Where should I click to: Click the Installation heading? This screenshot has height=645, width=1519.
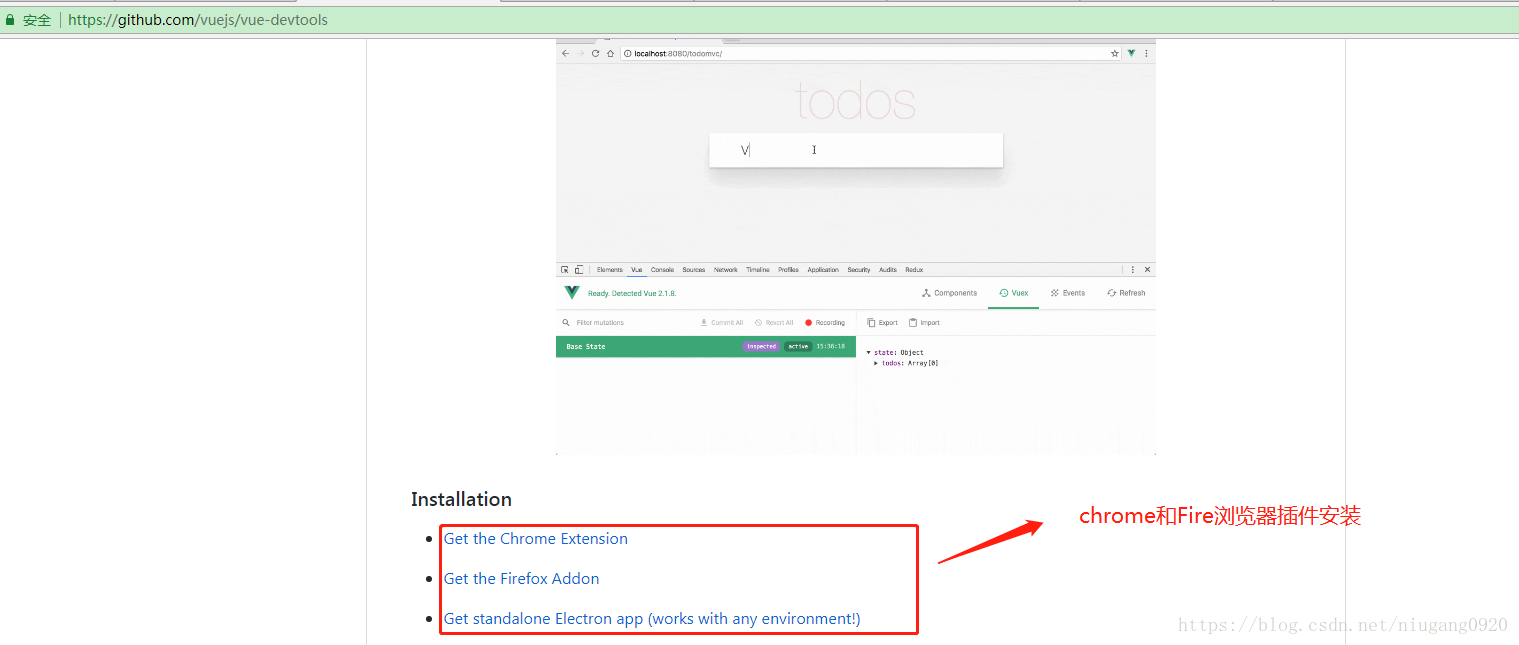461,499
